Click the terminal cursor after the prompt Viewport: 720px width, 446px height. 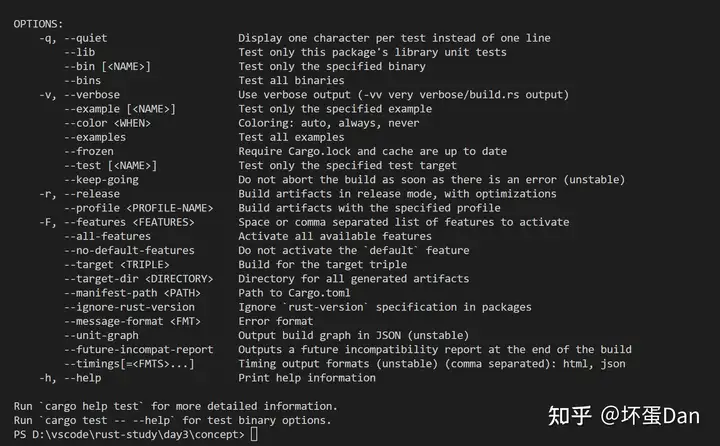click(x=254, y=434)
